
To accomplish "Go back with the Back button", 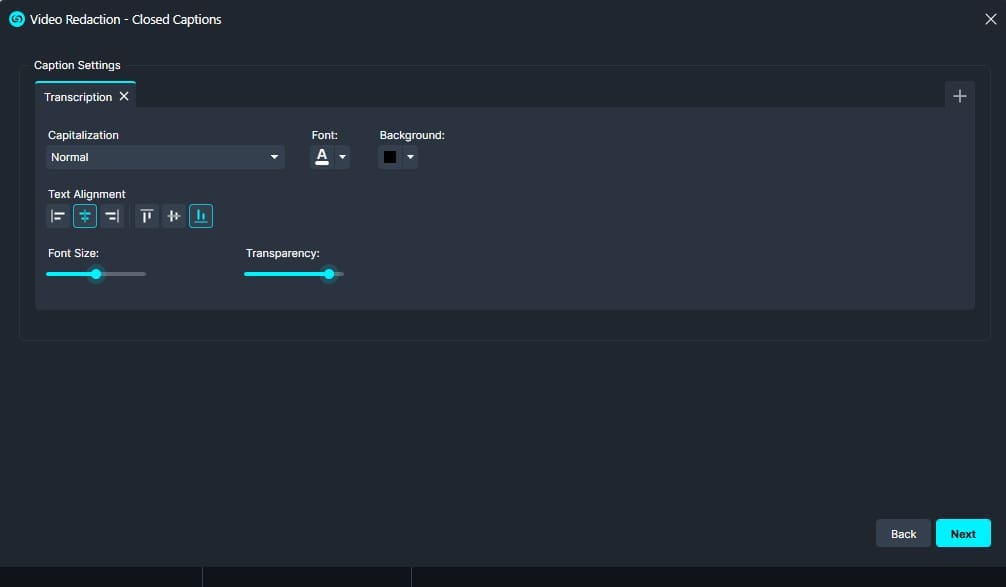I will coord(902,533).
